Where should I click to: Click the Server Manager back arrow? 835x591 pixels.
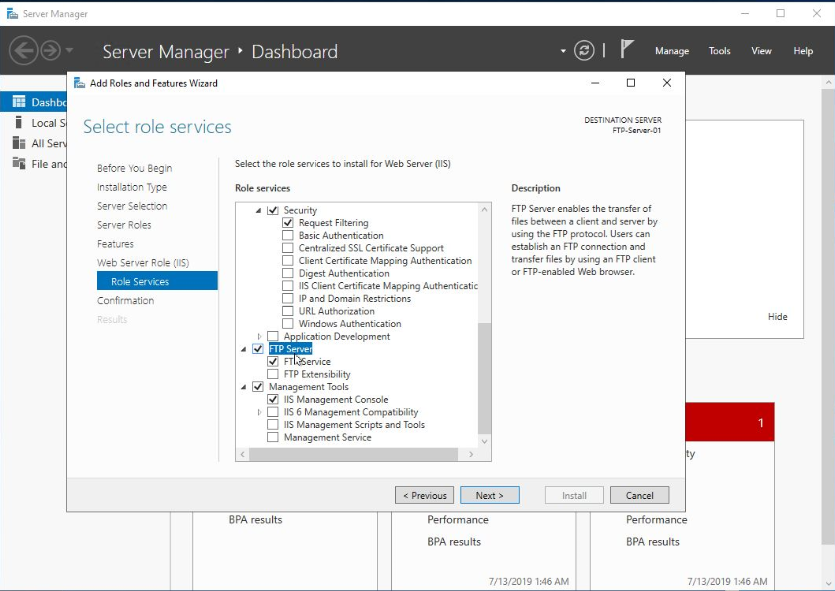[x=24, y=51]
